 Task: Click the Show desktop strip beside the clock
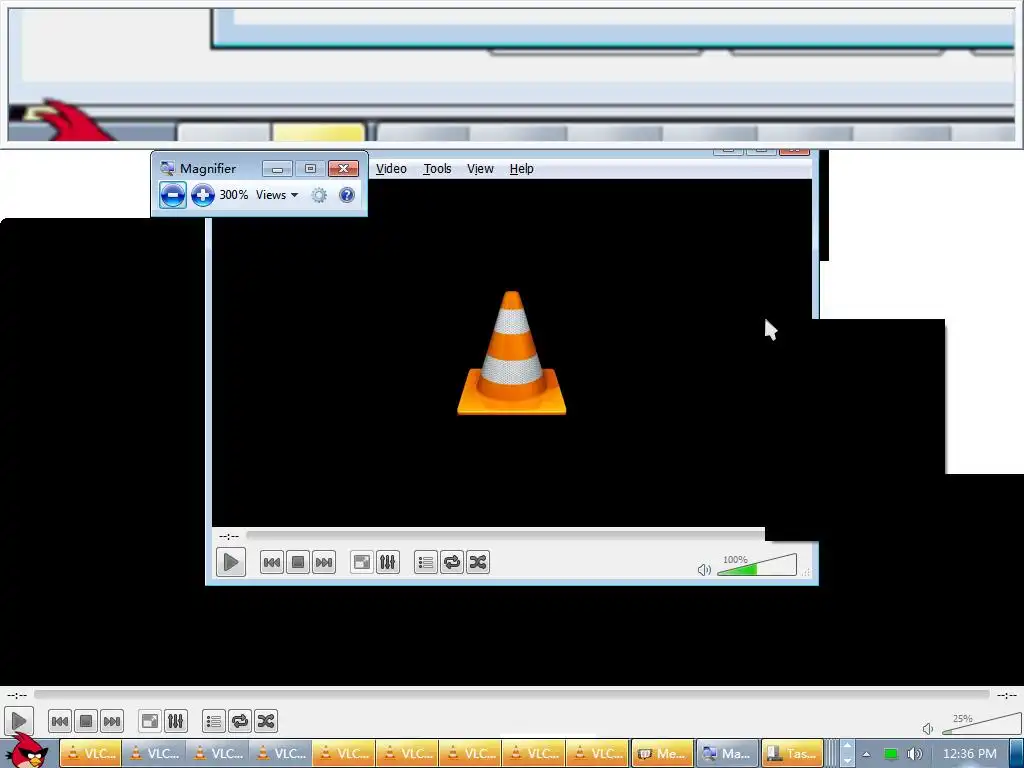click(x=1016, y=754)
